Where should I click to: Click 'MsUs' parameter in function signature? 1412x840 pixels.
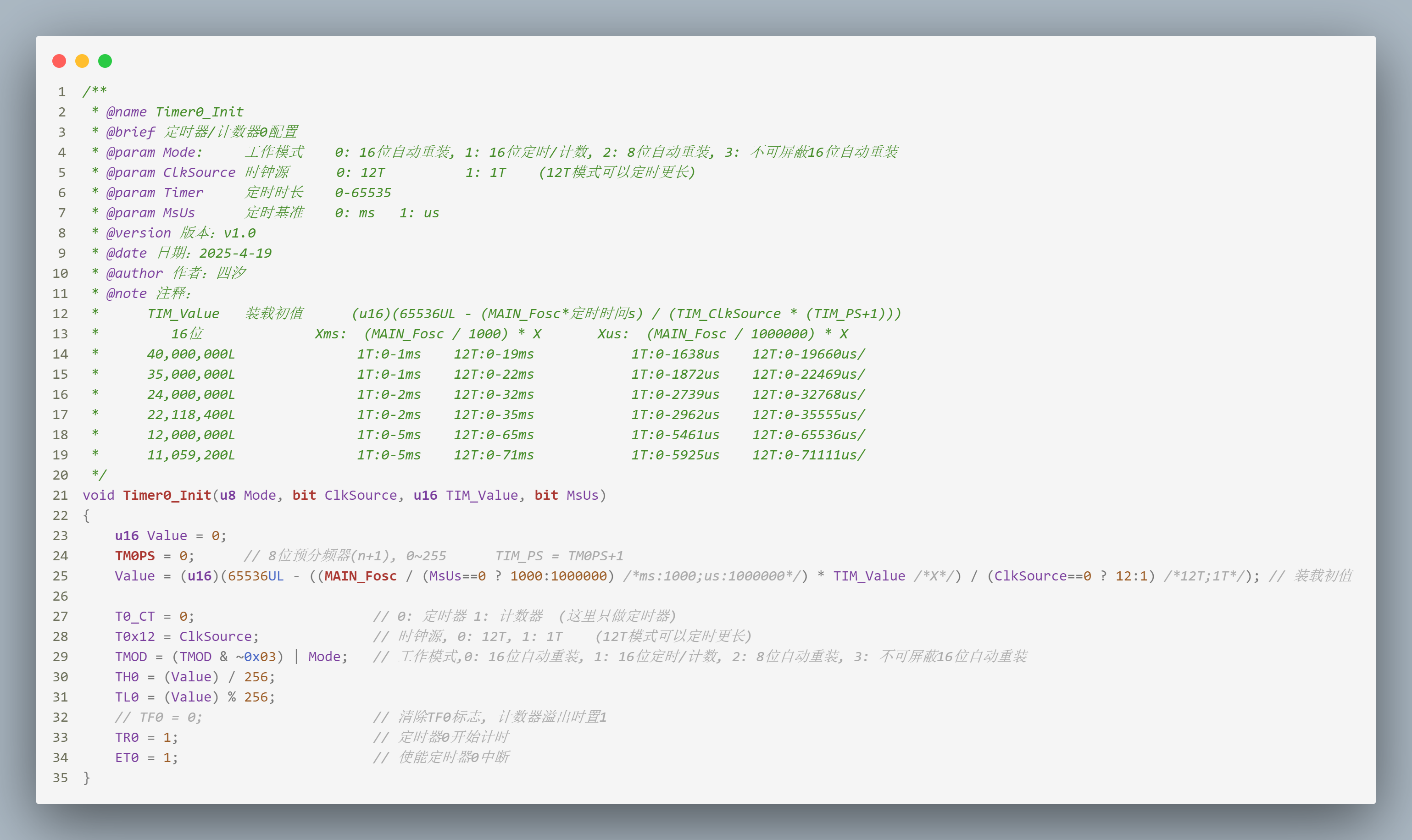[583, 495]
